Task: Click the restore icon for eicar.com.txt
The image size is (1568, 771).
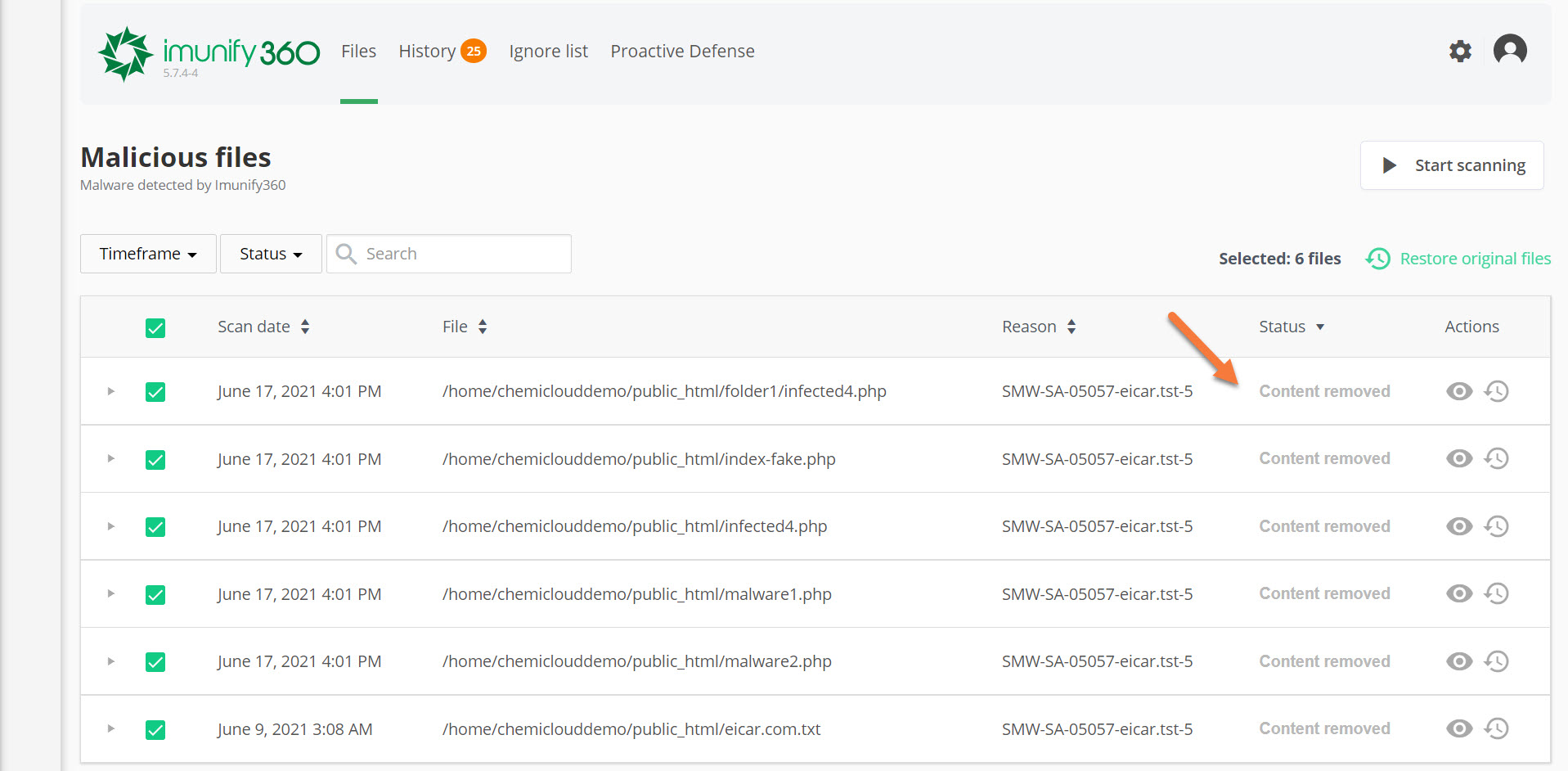Action: point(1498,728)
